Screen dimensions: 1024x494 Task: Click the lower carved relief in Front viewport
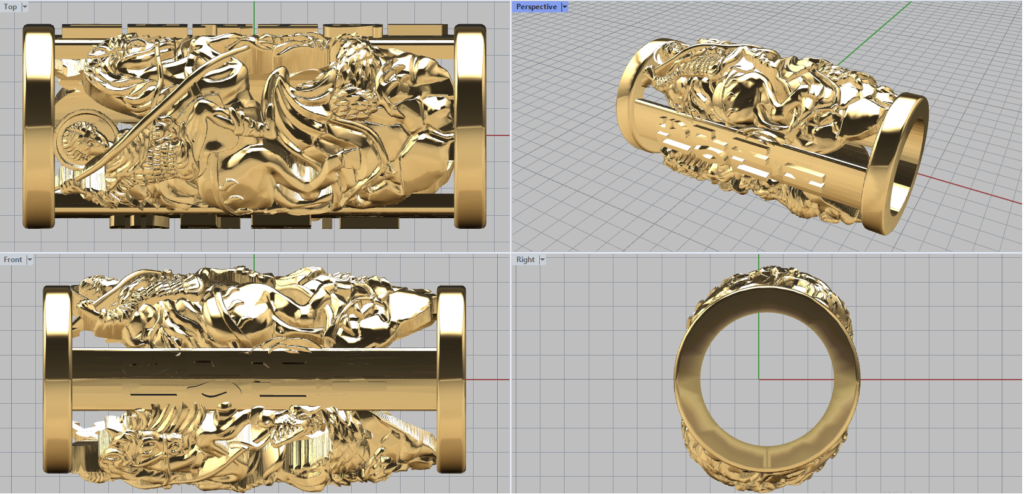point(250,445)
